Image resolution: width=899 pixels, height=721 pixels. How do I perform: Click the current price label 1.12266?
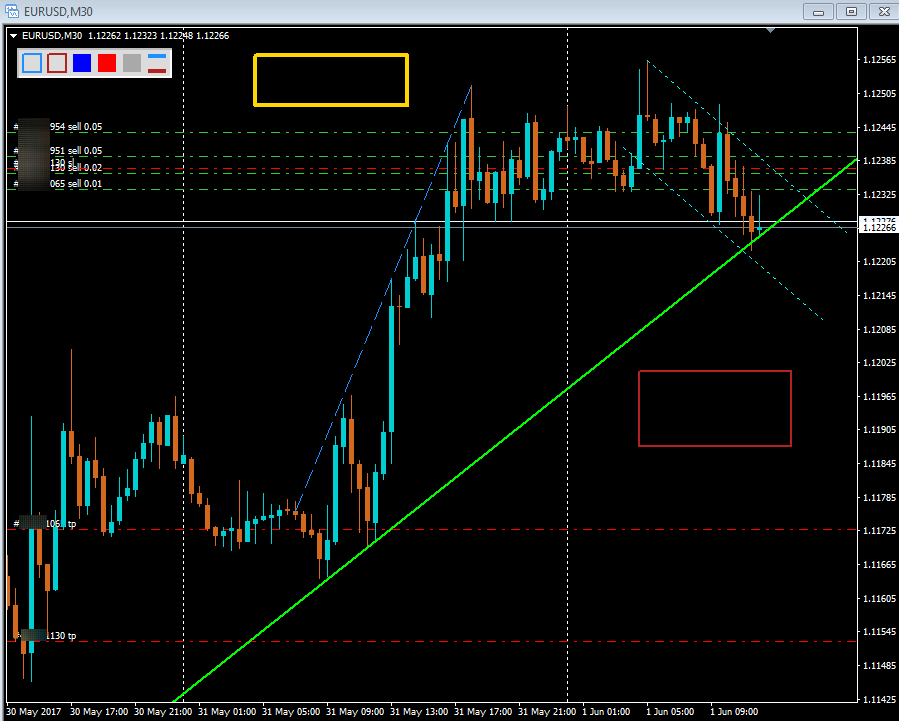[878, 228]
